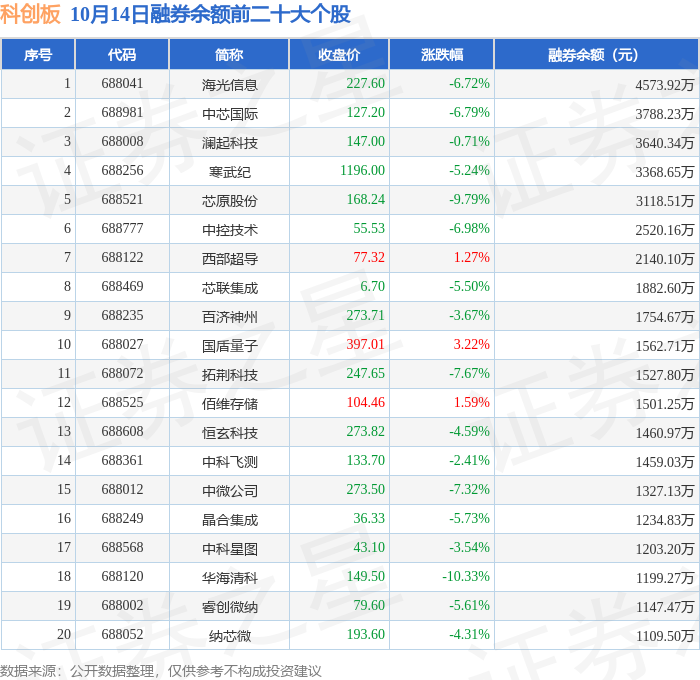
Task: Click change value -7.32%
Action: tap(469, 490)
